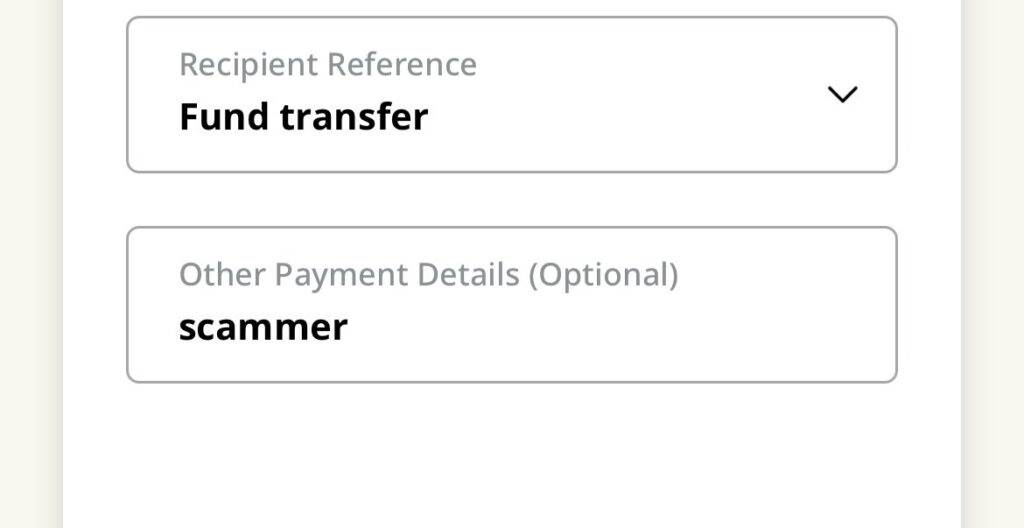Tap the down arrow beside Fund transfer
Image resolution: width=1024 pixels, height=528 pixels.
tap(842, 94)
